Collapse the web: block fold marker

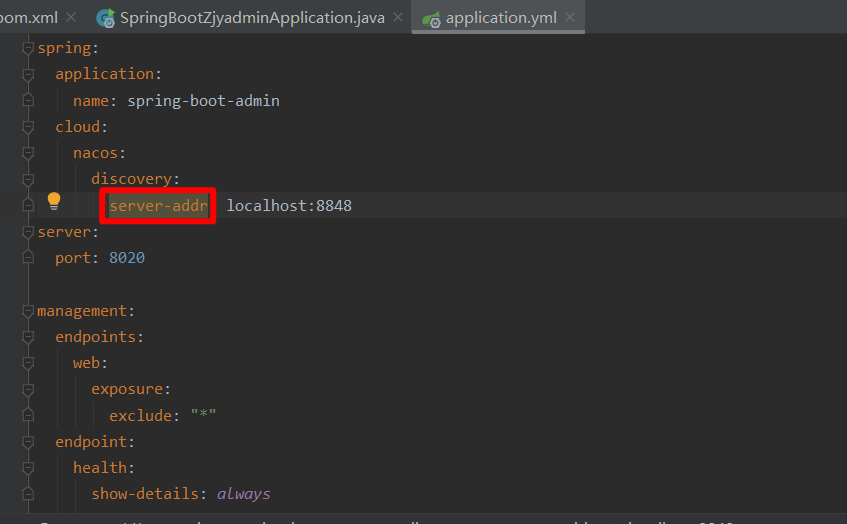click(x=28, y=364)
